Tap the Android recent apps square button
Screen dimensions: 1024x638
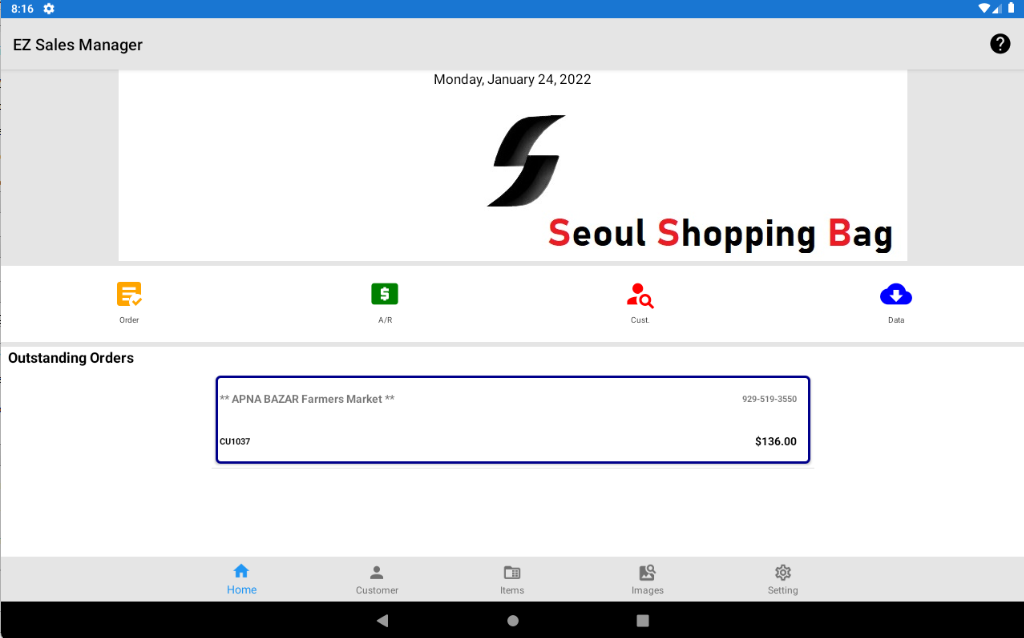pyautogui.click(x=643, y=620)
